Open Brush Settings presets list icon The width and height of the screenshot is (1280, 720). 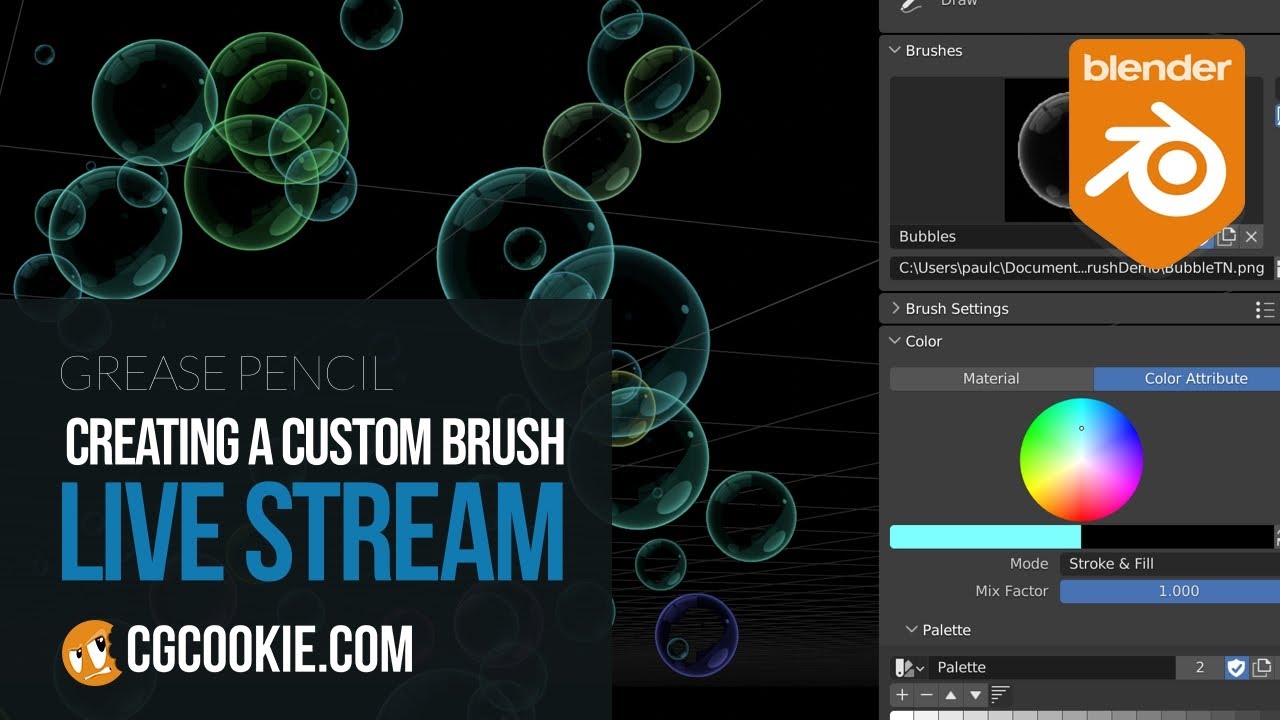(1264, 310)
